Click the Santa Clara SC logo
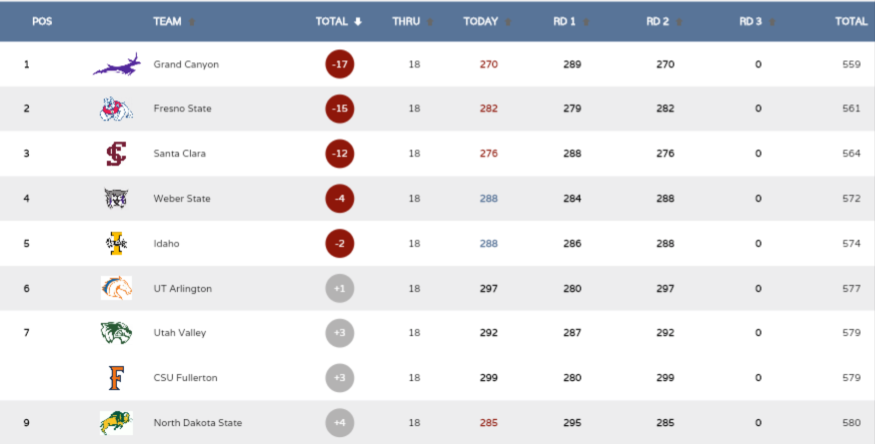The height and width of the screenshot is (444, 875). [116, 154]
